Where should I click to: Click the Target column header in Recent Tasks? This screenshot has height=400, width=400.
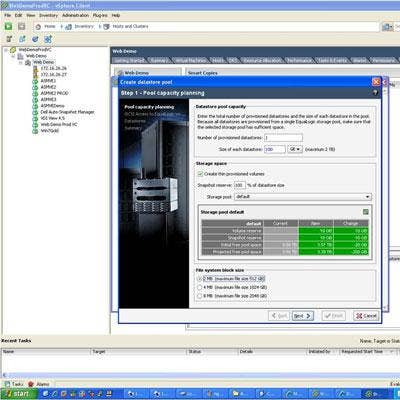pos(138,352)
